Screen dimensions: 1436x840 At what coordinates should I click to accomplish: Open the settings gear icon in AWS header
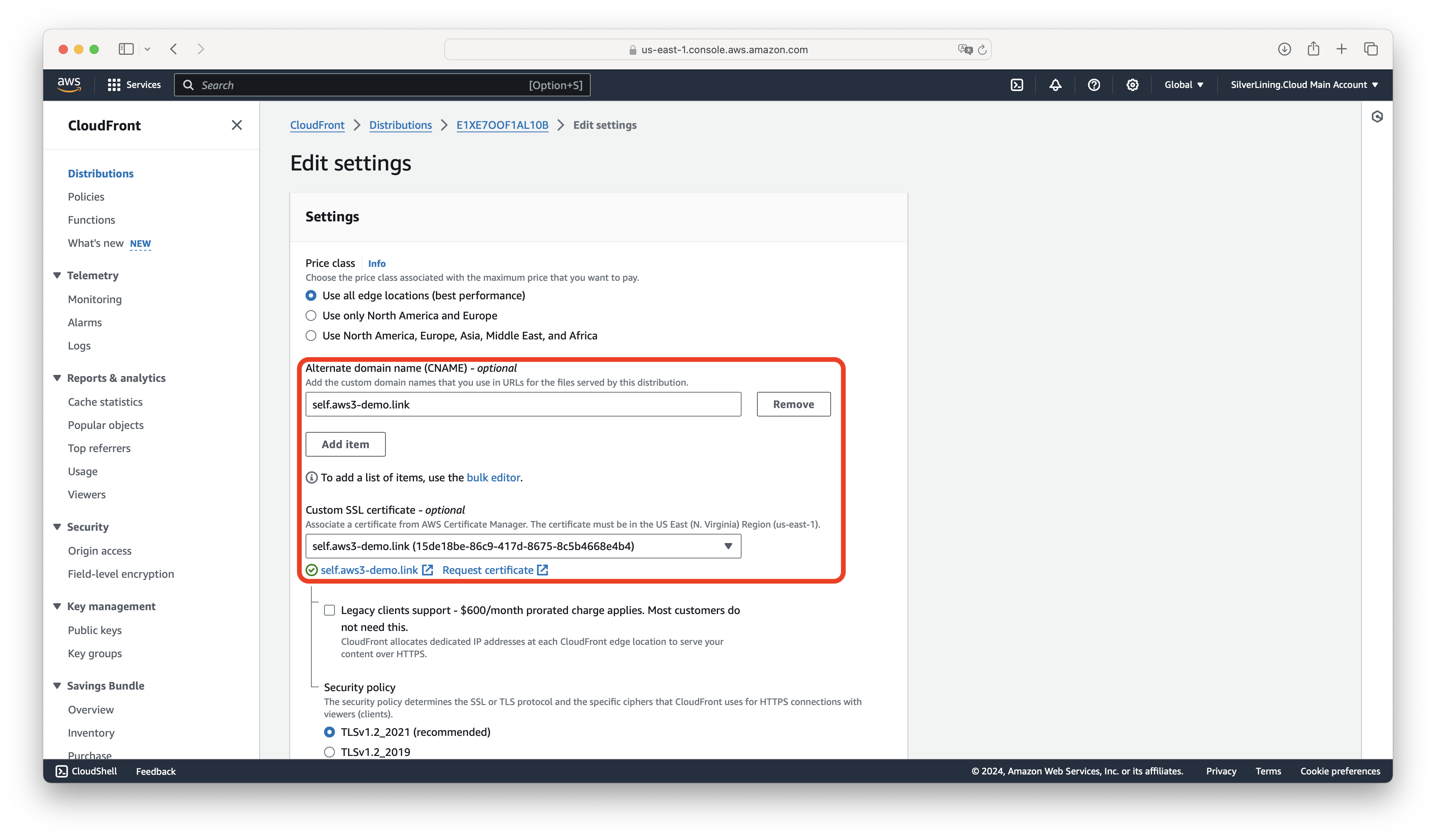click(x=1132, y=85)
